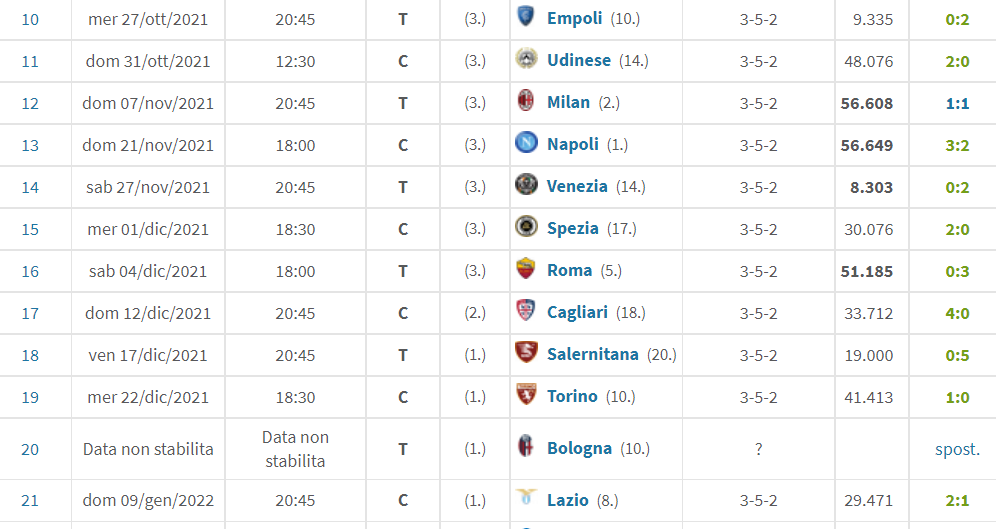Open the 0:3 result against Roma

957,271
